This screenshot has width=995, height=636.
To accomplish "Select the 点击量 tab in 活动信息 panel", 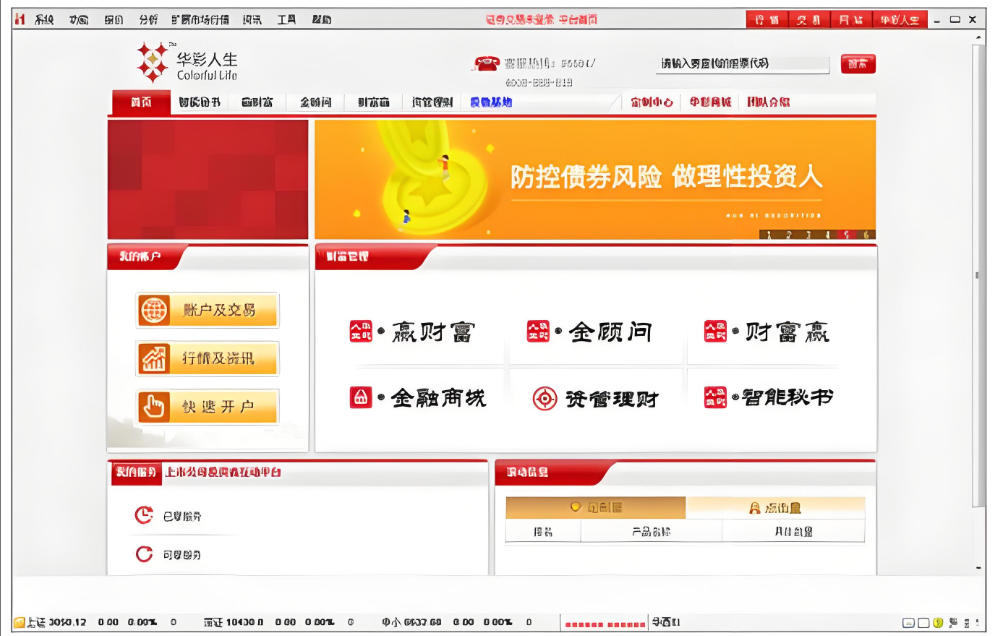I will (775, 507).
